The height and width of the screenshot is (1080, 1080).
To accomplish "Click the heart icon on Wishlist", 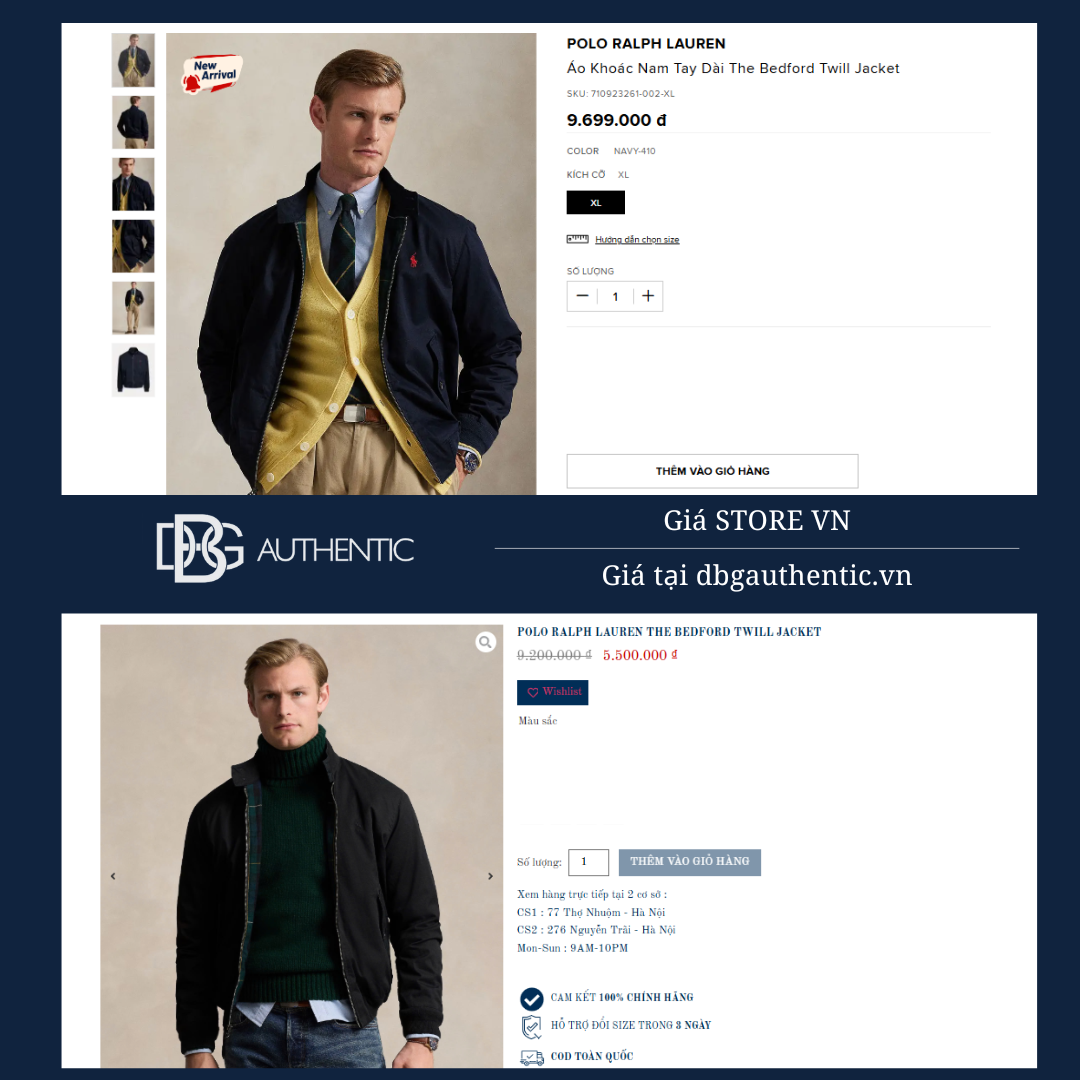I will 532,692.
